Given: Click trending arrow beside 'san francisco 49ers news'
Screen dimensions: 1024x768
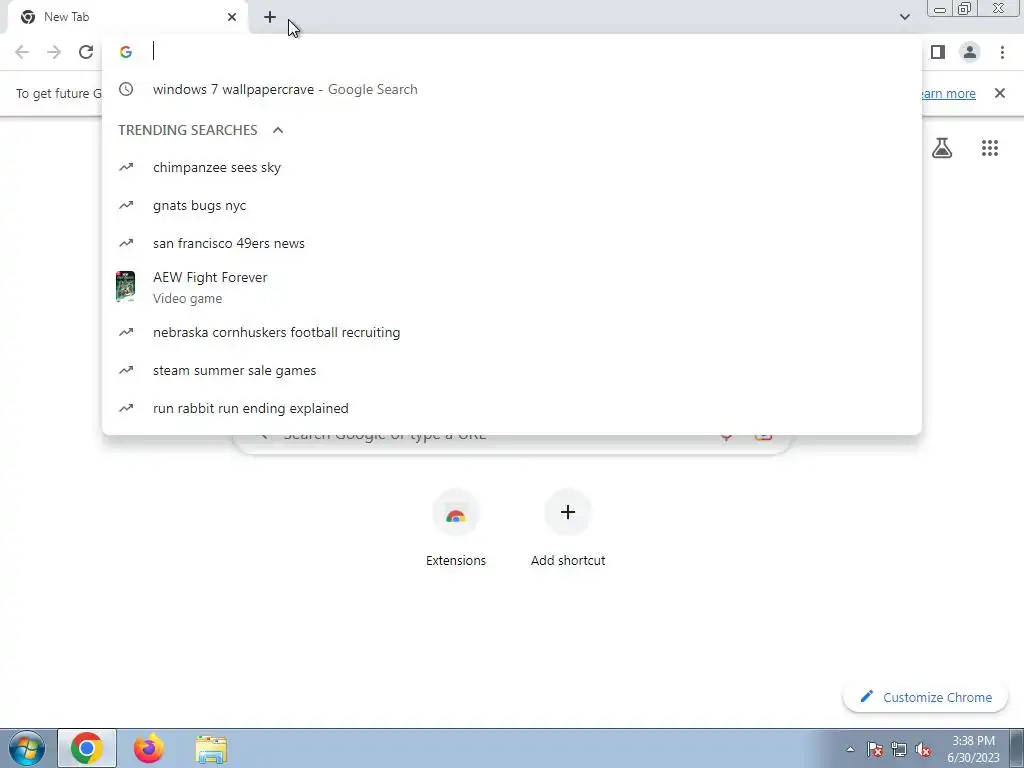Looking at the screenshot, I should pyautogui.click(x=126, y=243).
